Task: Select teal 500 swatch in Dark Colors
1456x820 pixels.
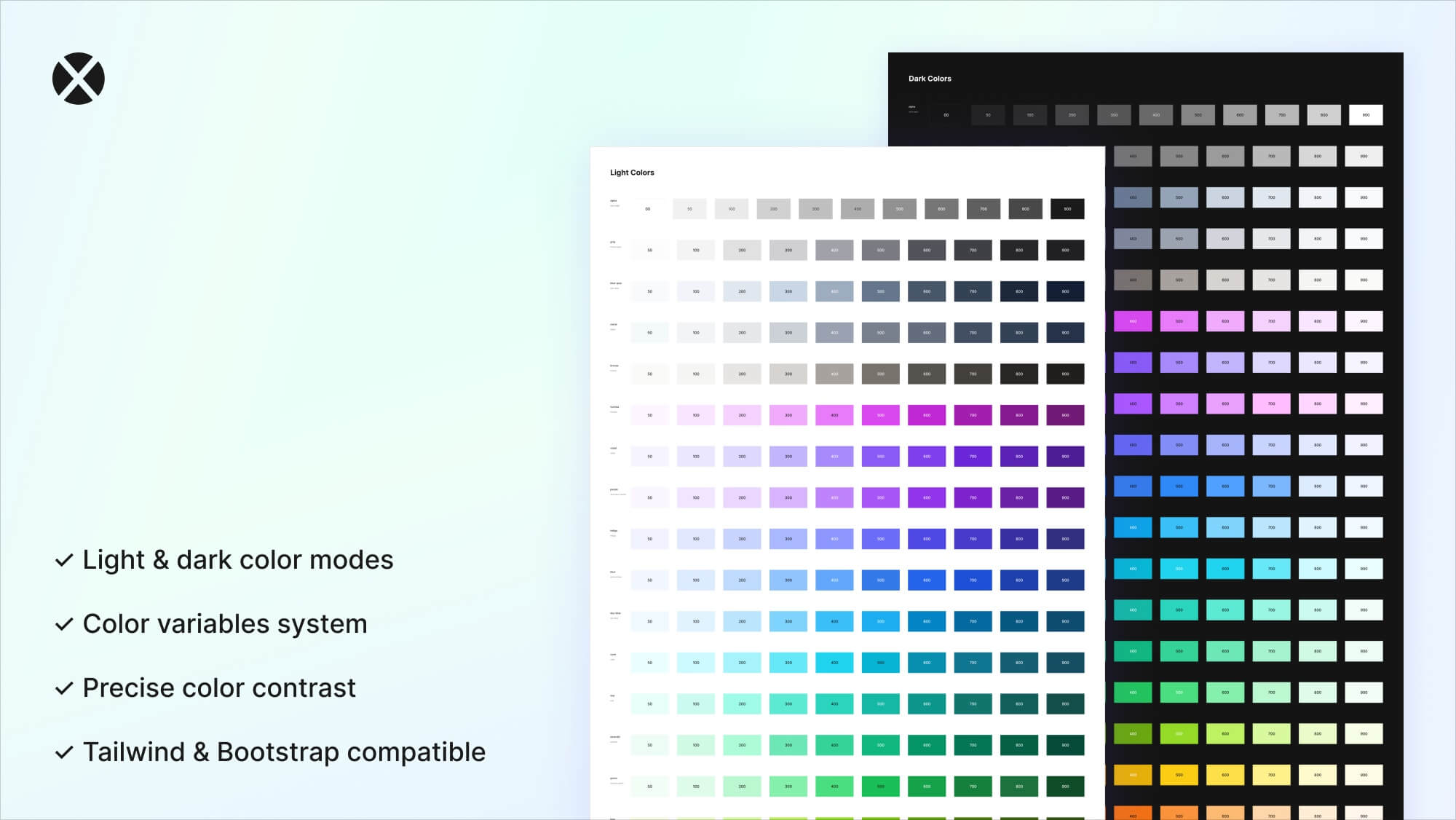Action: (1179, 610)
